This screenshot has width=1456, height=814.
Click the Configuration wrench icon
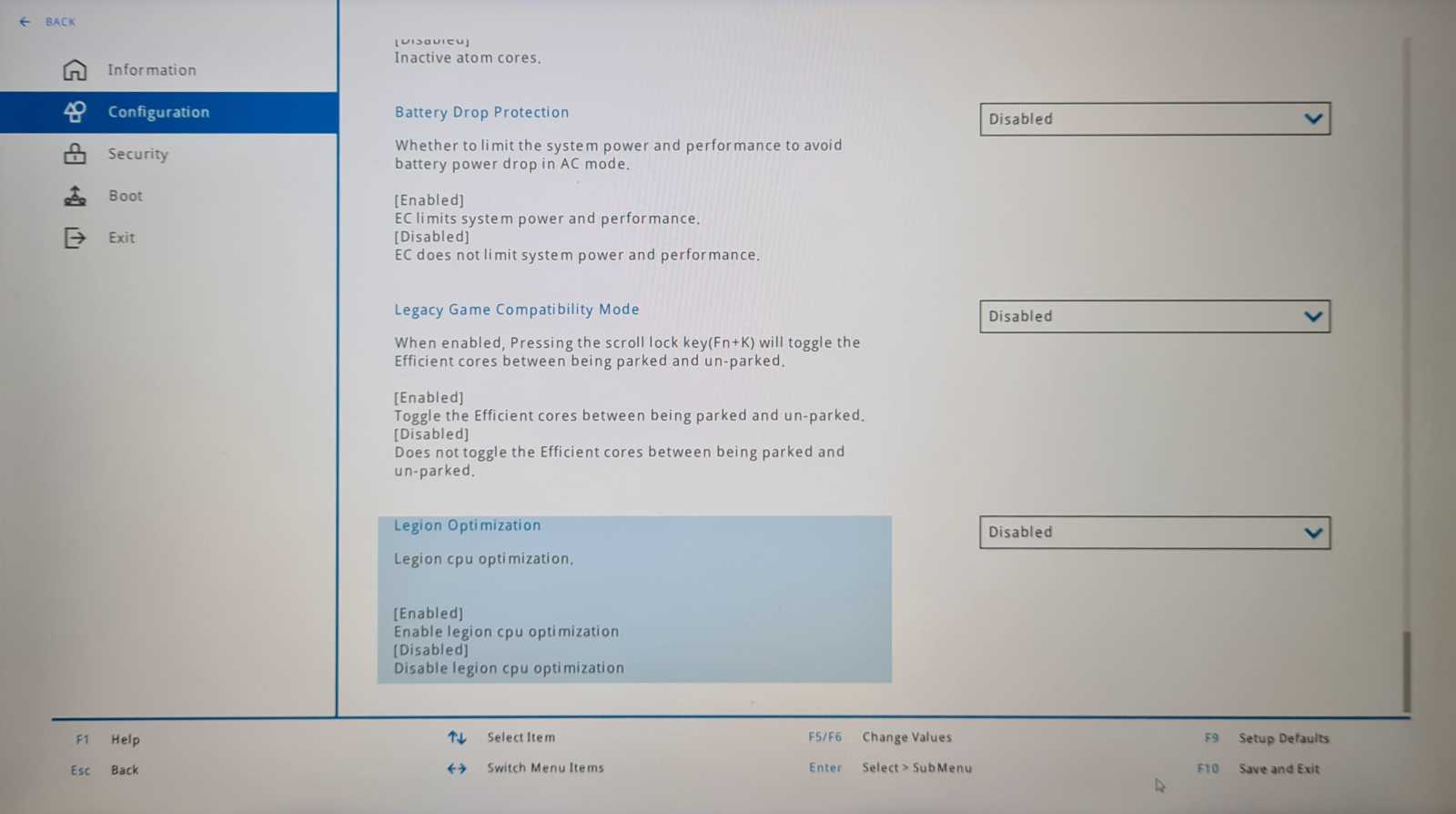click(x=75, y=112)
